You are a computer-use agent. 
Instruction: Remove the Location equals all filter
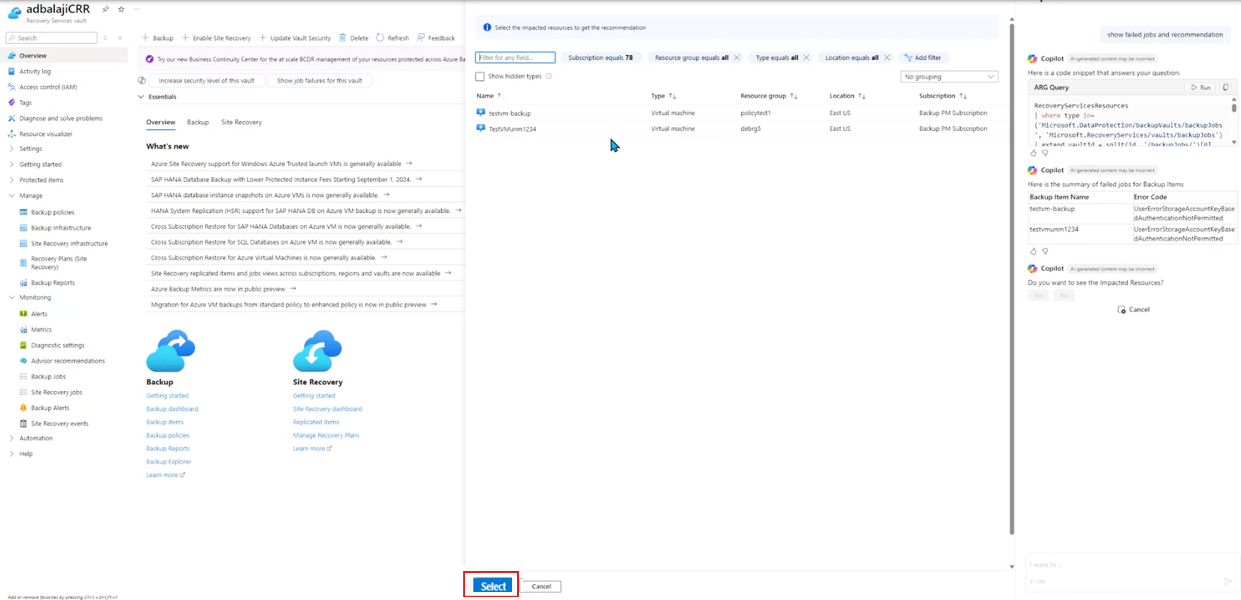pos(888,58)
